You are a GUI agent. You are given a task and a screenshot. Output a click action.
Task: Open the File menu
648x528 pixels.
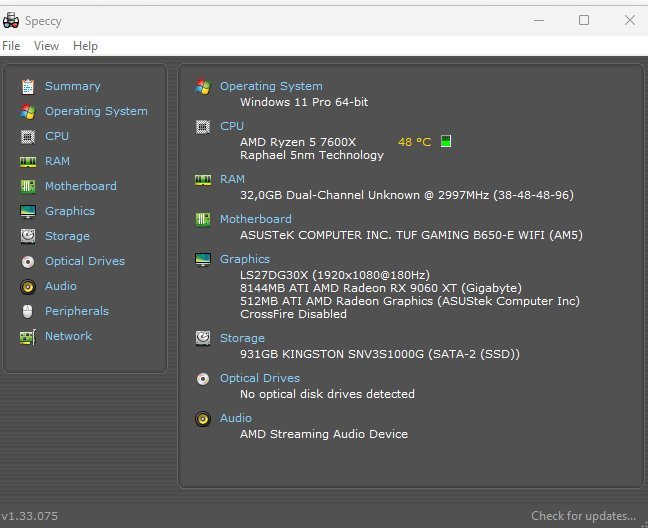coord(11,46)
